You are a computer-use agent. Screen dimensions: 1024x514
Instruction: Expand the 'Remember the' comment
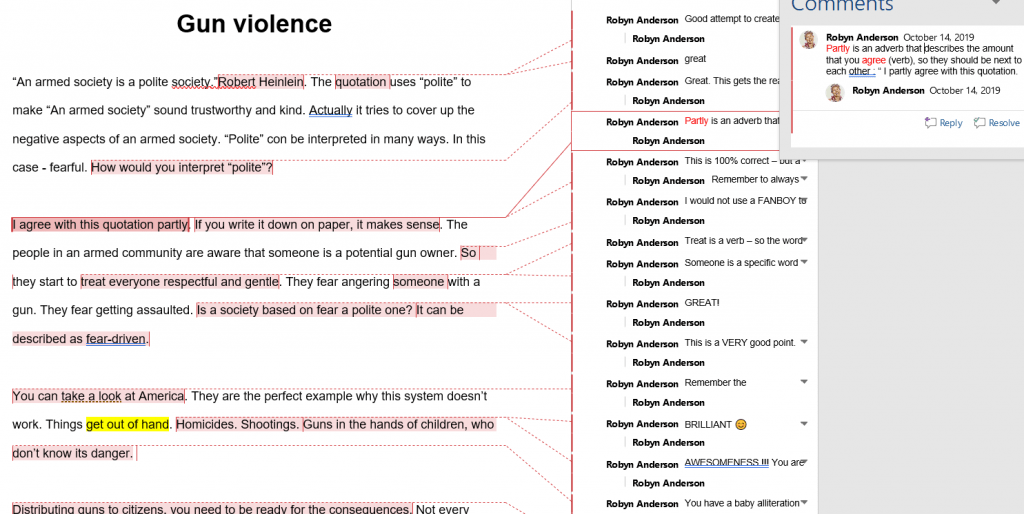click(x=804, y=382)
